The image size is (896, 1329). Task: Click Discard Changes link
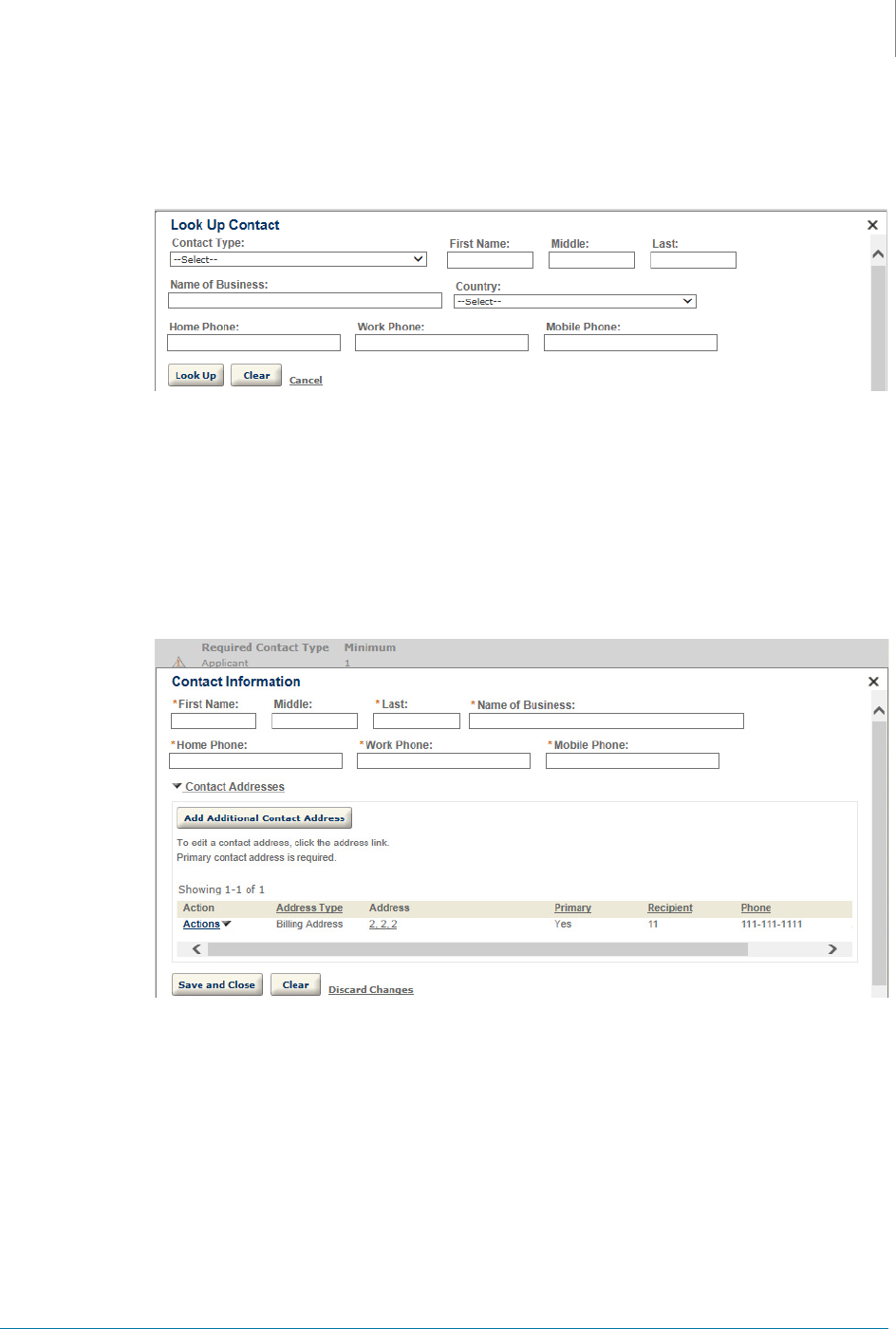coord(371,989)
